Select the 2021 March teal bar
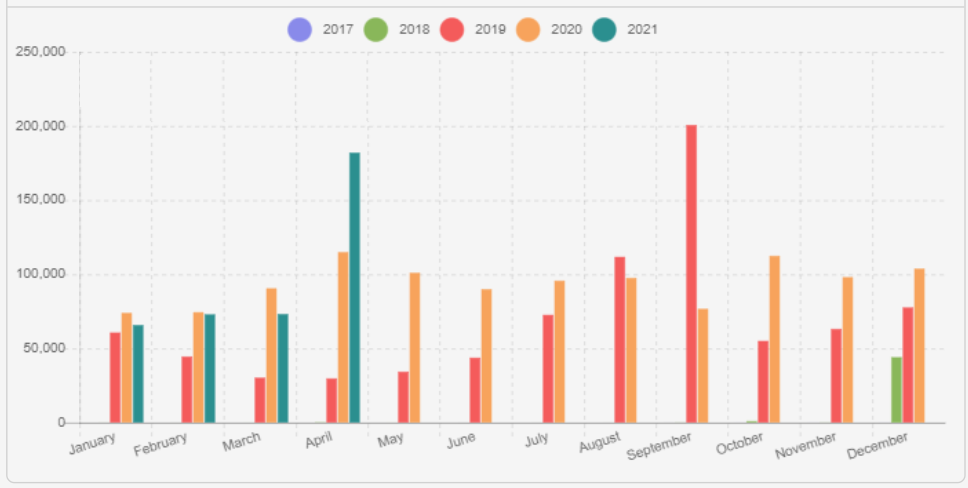This screenshot has height=488, width=968. pyautogui.click(x=283, y=369)
